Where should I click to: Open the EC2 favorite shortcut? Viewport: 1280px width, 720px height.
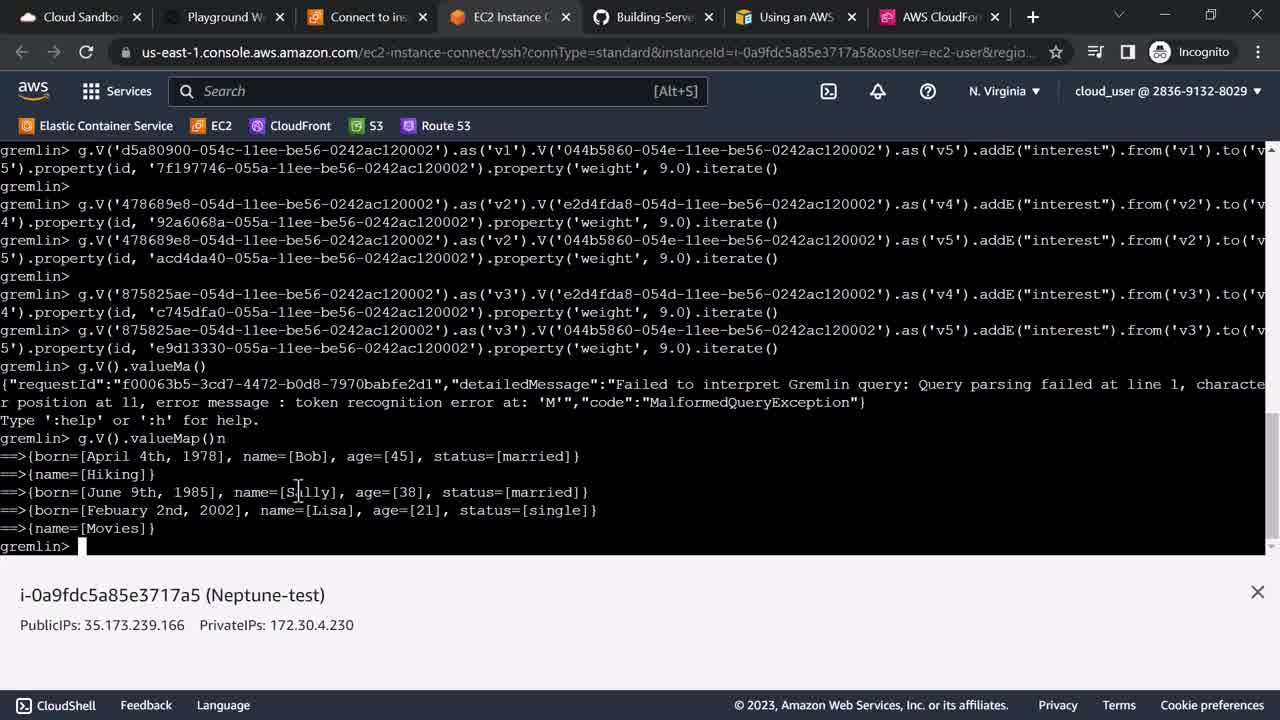pyautogui.click(x=211, y=126)
